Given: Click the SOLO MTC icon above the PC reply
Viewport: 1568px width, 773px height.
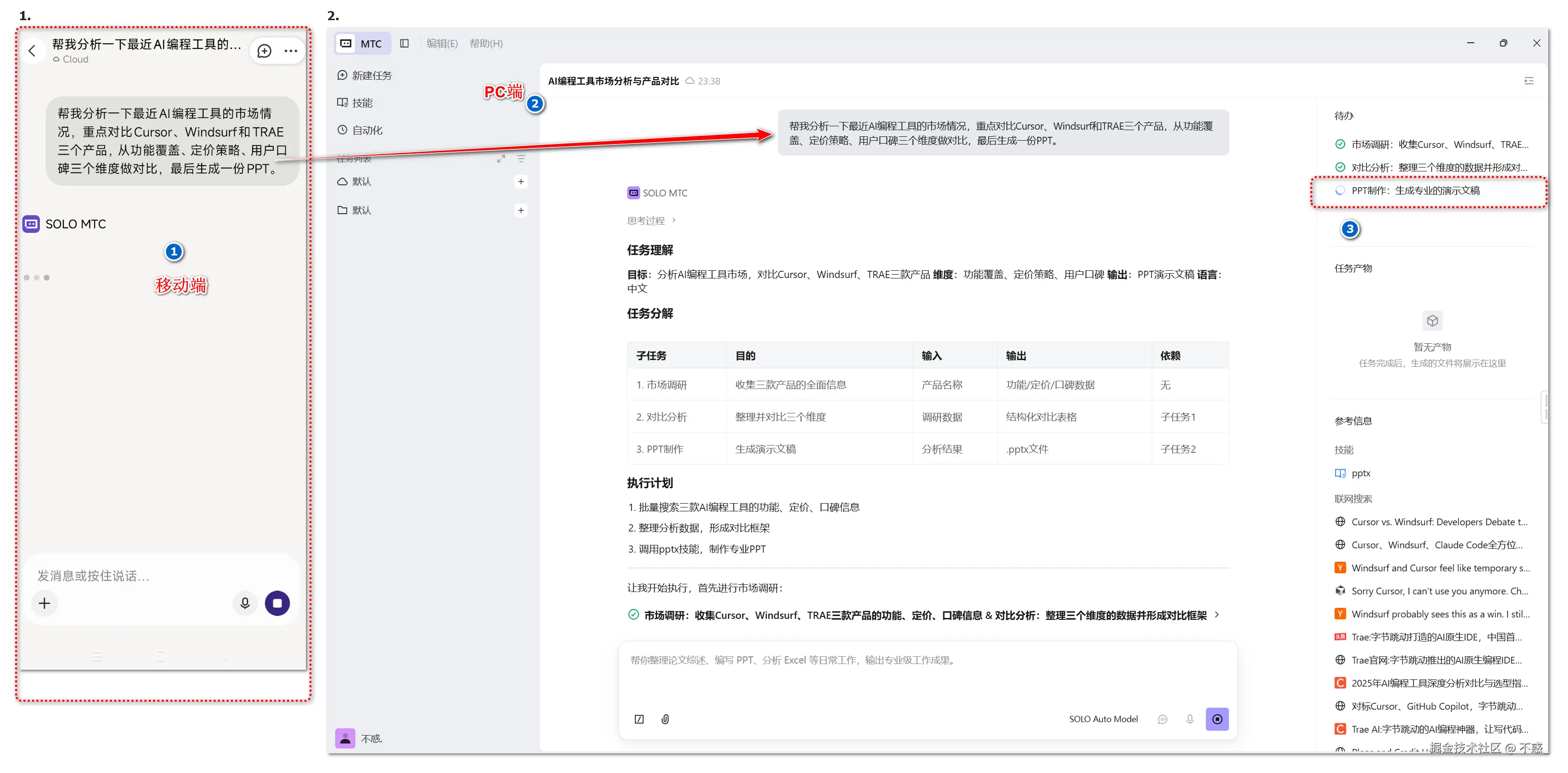Looking at the screenshot, I should click(633, 193).
